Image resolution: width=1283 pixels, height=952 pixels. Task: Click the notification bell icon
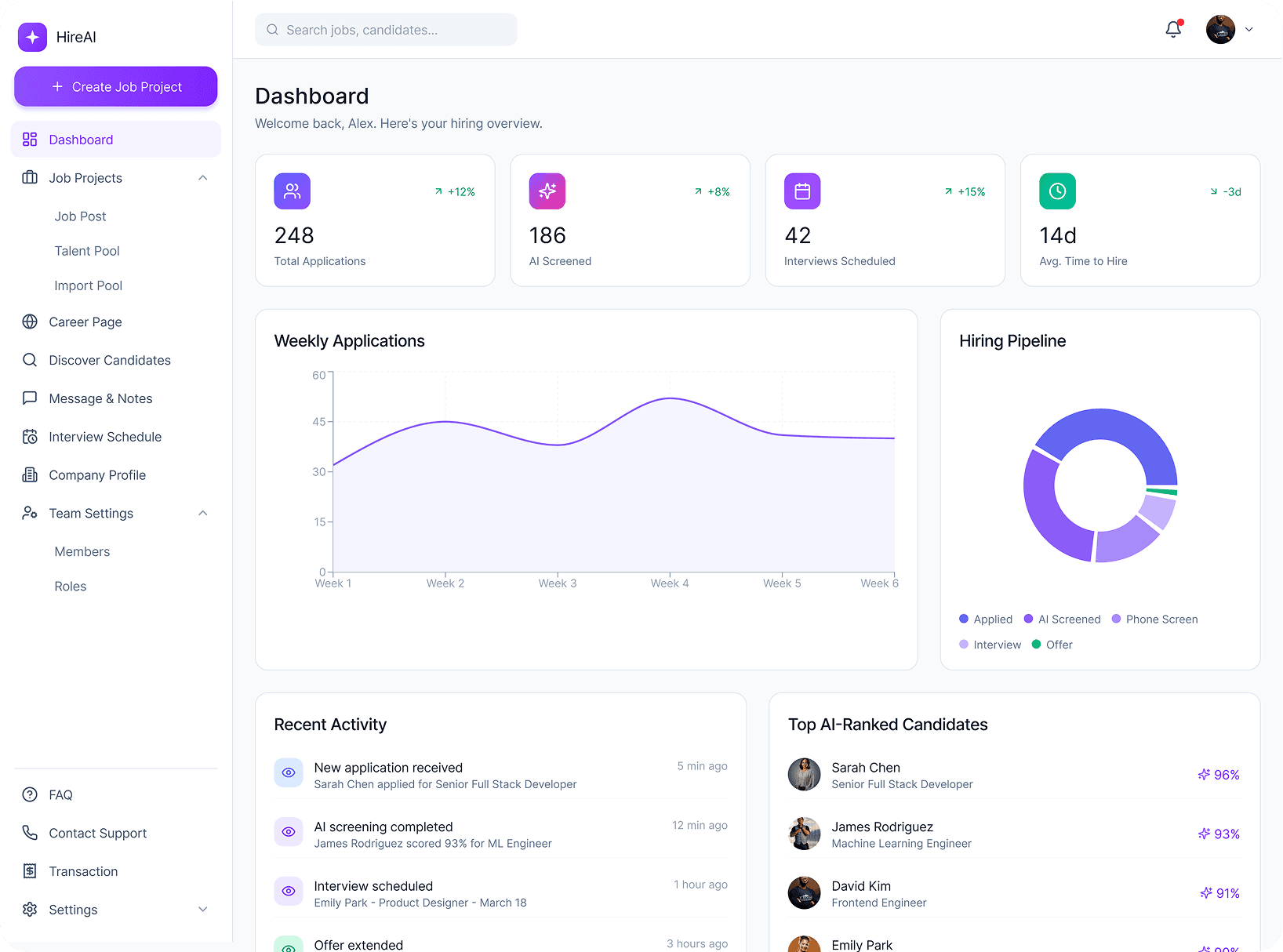coord(1173,28)
